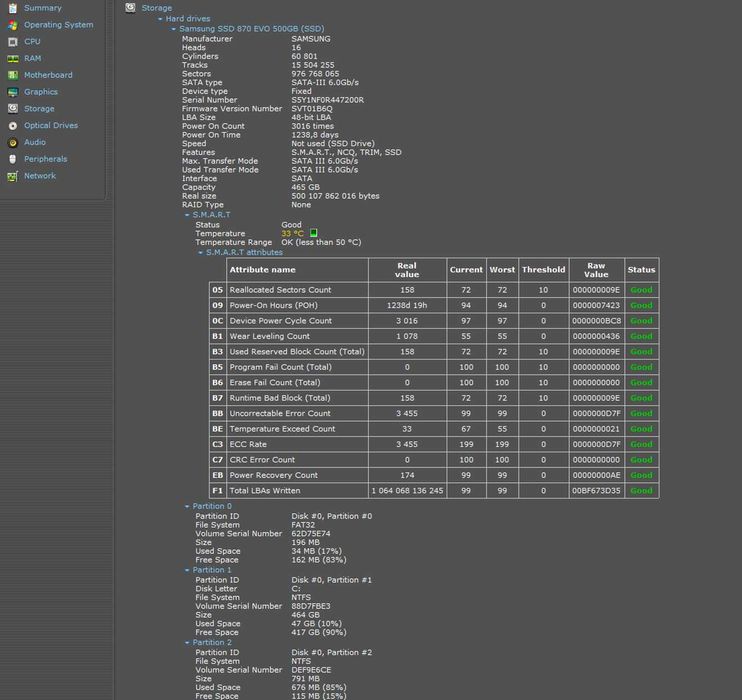Select Storage in the sidebar
This screenshot has height=700, width=742.
pos(39,109)
